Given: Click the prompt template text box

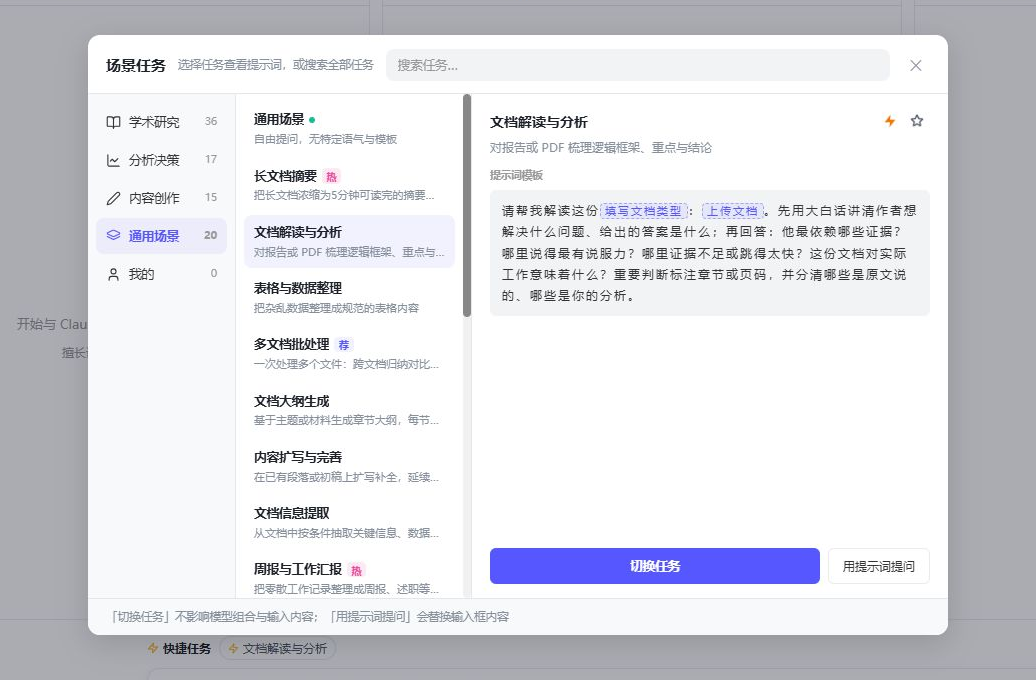Looking at the screenshot, I should click(710, 253).
